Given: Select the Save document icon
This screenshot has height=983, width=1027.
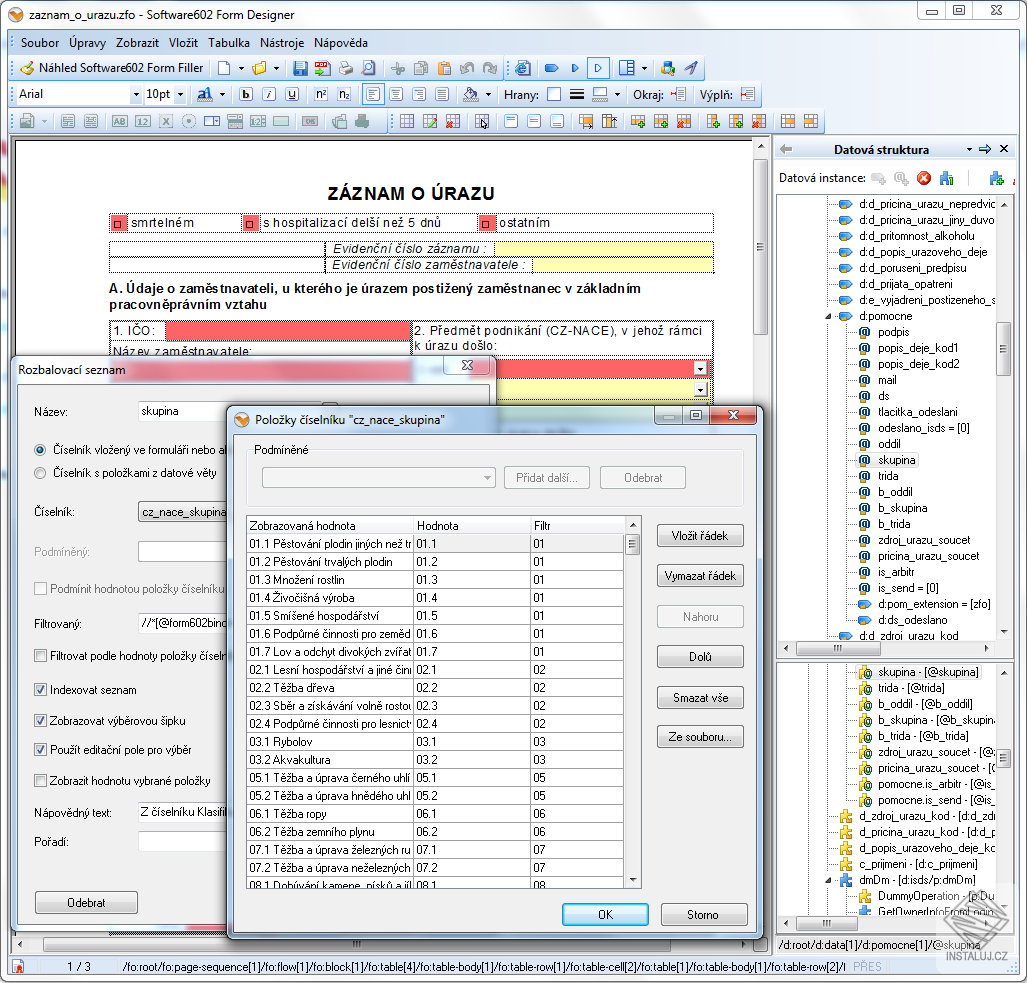Looking at the screenshot, I should point(299,69).
